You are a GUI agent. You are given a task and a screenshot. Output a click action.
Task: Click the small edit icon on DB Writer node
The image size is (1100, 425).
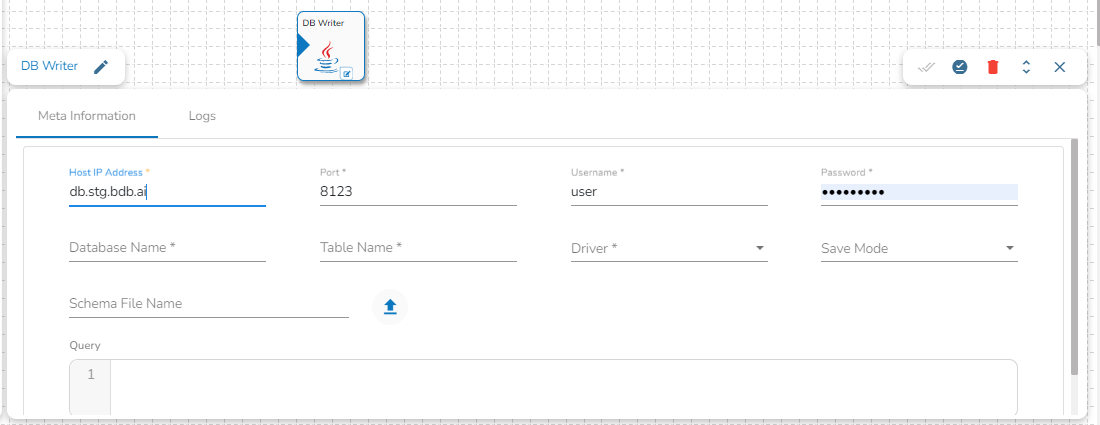347,73
